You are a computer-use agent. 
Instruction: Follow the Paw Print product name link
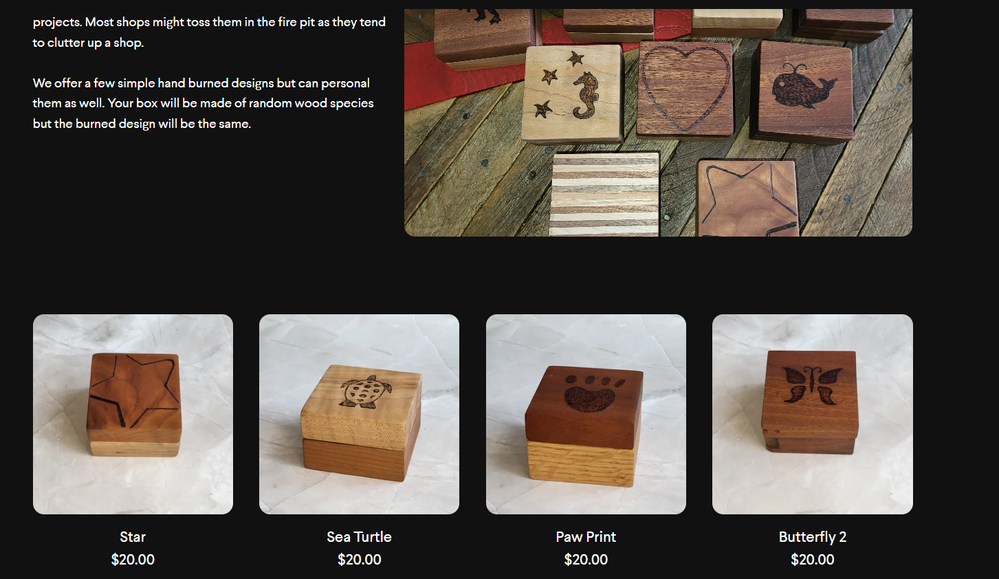point(586,537)
